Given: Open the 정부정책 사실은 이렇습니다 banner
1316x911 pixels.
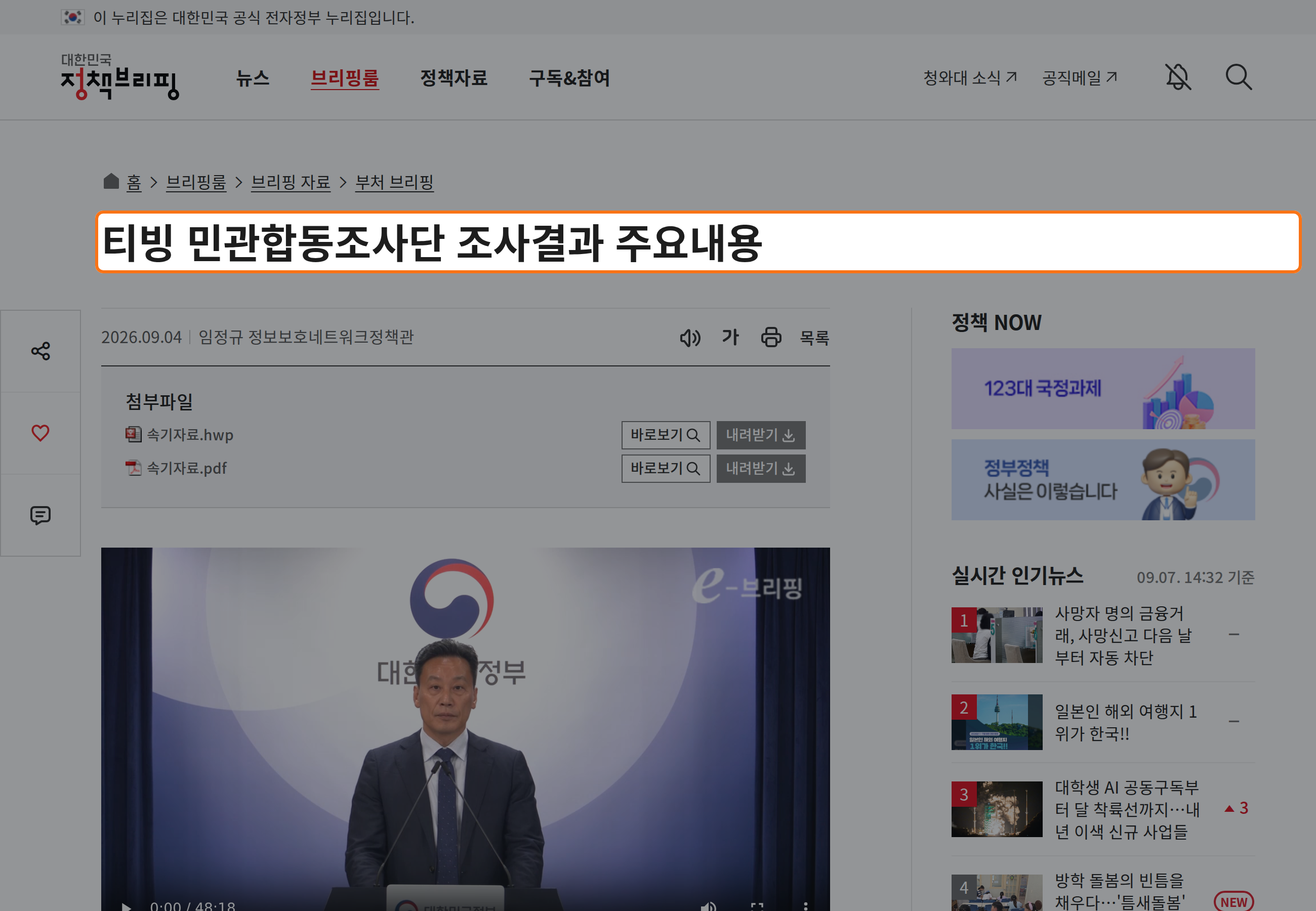Looking at the screenshot, I should 1102,479.
